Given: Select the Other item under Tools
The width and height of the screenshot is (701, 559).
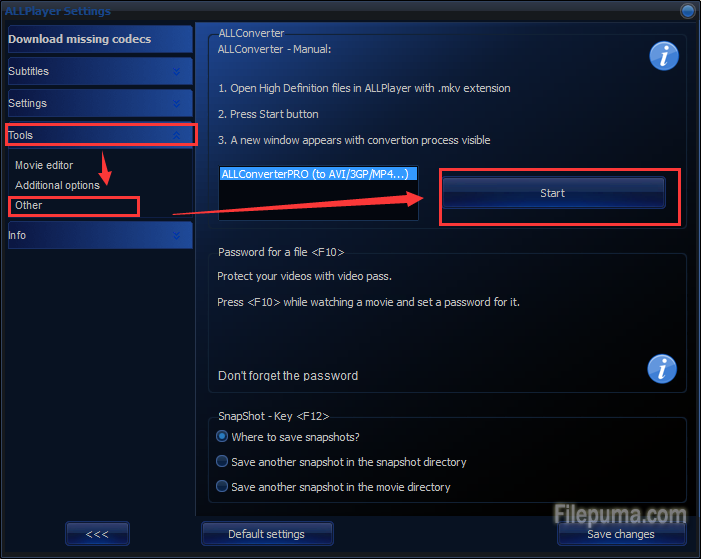Looking at the screenshot, I should point(29,205).
